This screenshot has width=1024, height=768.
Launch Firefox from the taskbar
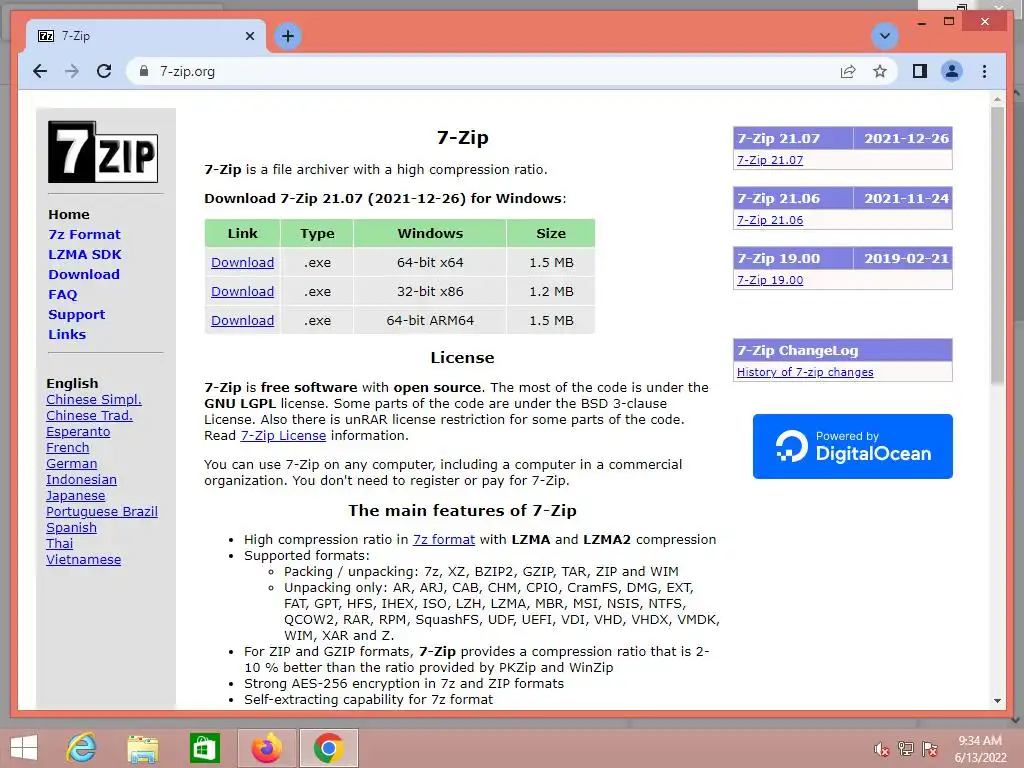pyautogui.click(x=267, y=748)
